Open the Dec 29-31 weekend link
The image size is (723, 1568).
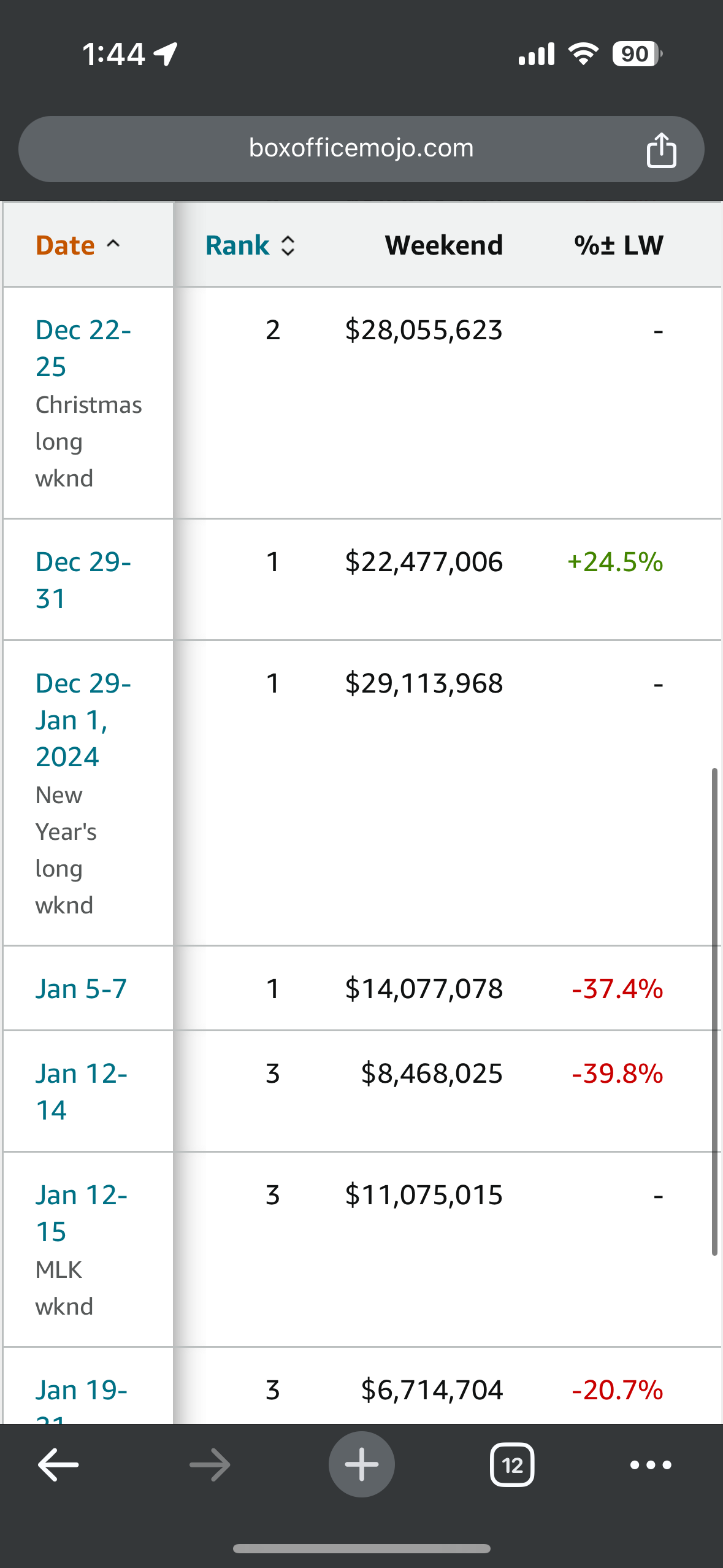point(83,580)
